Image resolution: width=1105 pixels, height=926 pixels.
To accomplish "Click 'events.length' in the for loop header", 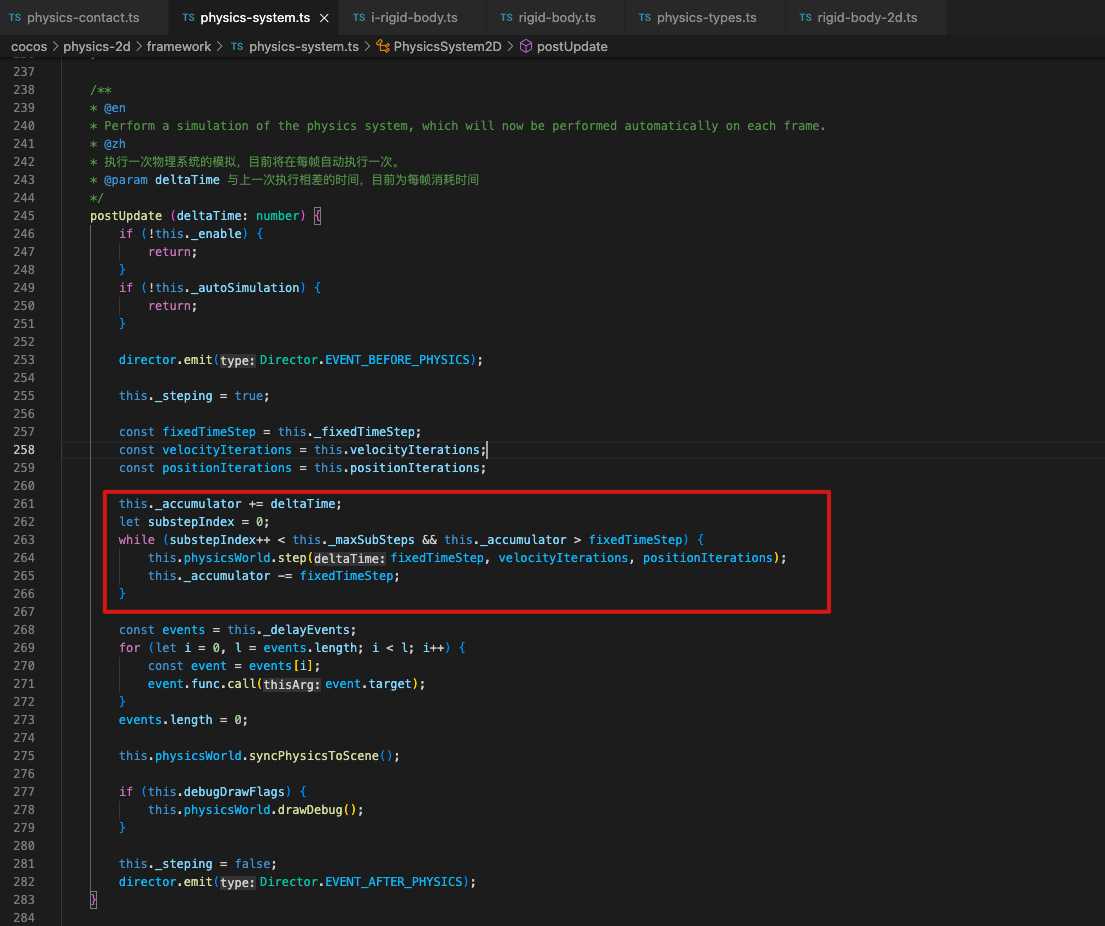I will tap(310, 648).
